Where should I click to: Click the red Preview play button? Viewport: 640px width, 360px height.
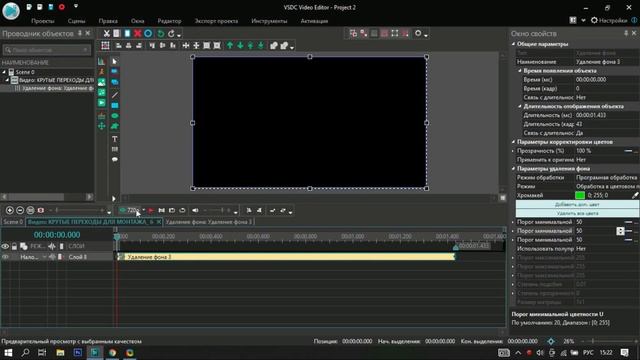[151, 210]
